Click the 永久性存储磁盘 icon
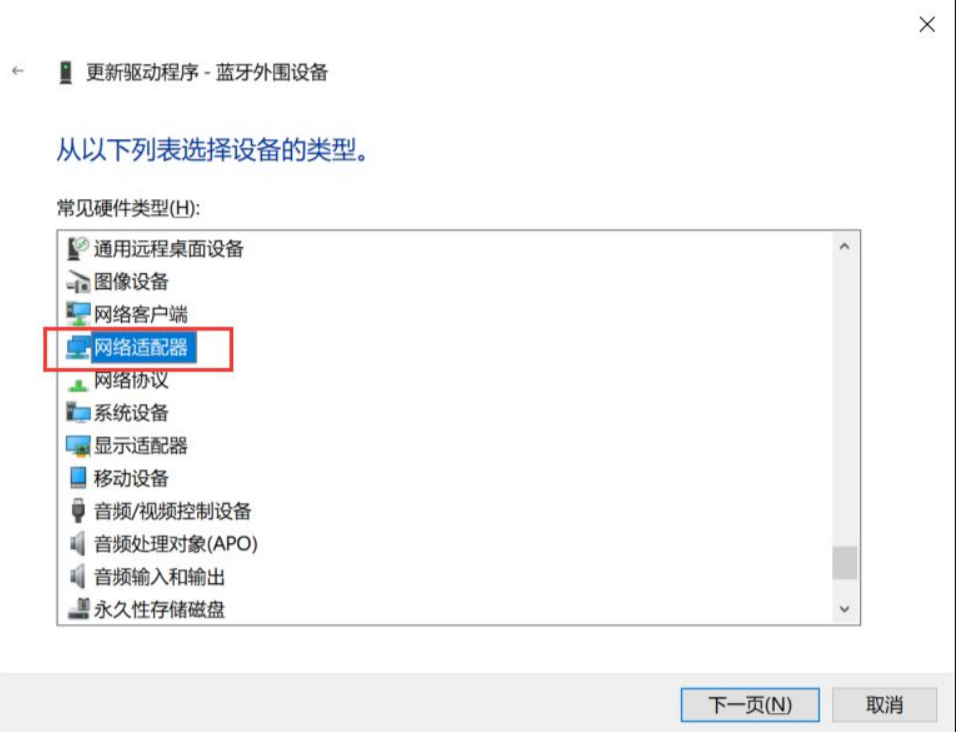This screenshot has width=956, height=732. pyautogui.click(x=78, y=609)
